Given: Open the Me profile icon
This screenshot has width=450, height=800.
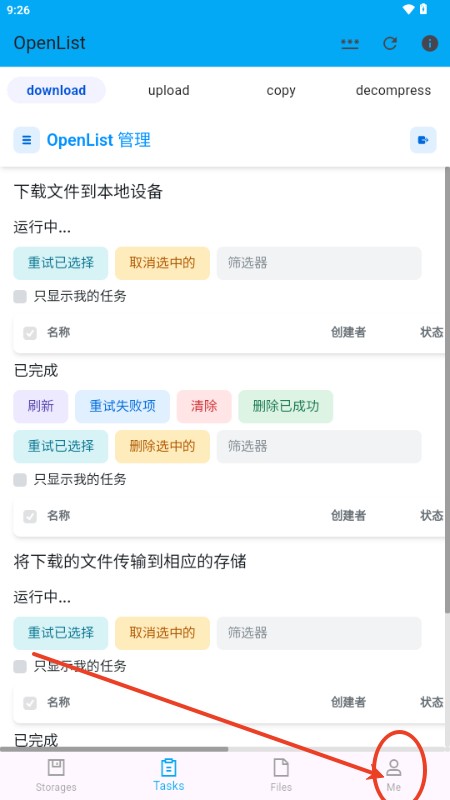Looking at the screenshot, I should click(x=393, y=776).
